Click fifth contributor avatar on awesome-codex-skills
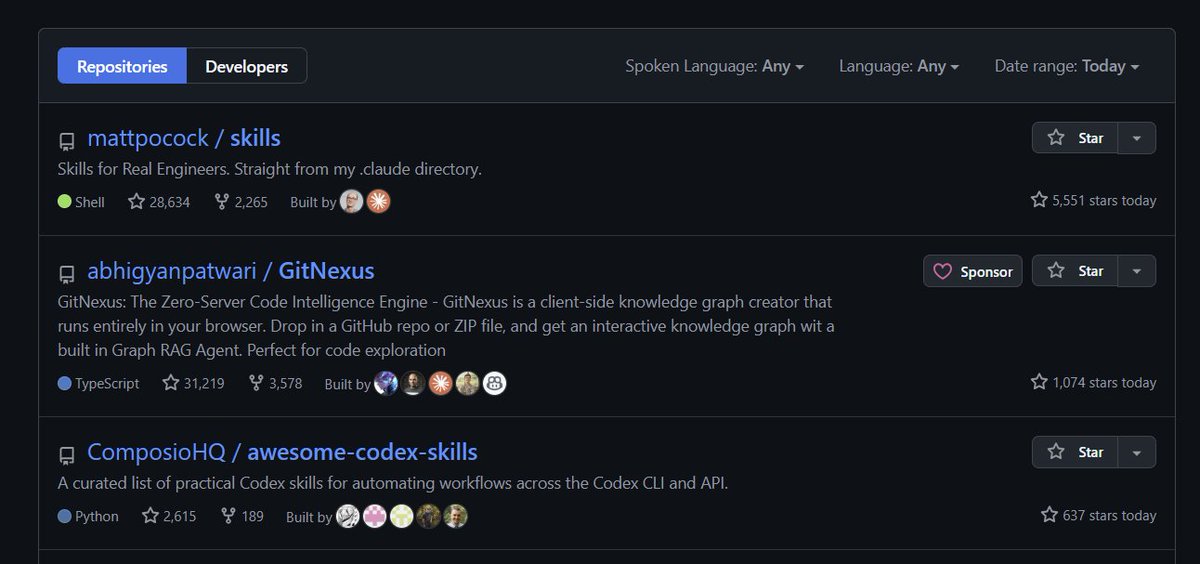The width and height of the screenshot is (1200, 564). (455, 516)
